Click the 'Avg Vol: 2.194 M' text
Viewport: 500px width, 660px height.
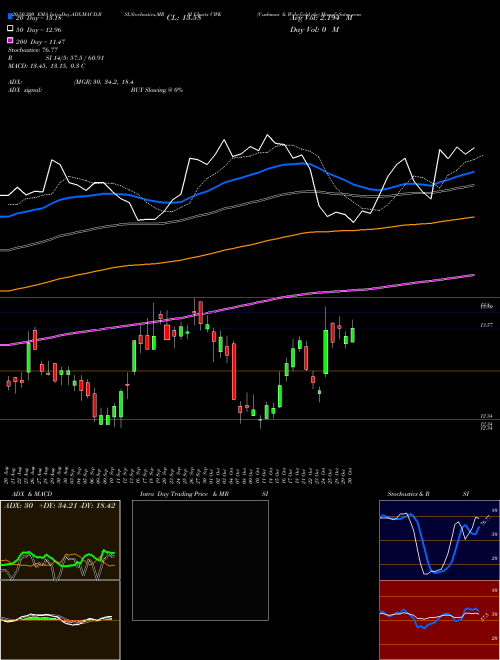click(321, 18)
